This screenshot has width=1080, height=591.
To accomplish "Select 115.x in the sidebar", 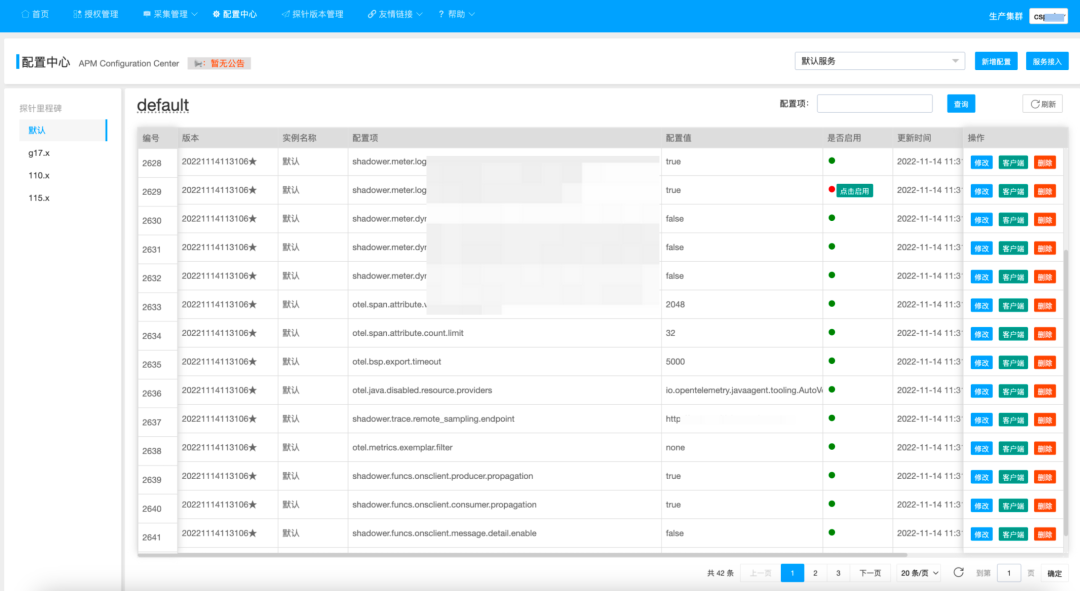I will (x=39, y=198).
